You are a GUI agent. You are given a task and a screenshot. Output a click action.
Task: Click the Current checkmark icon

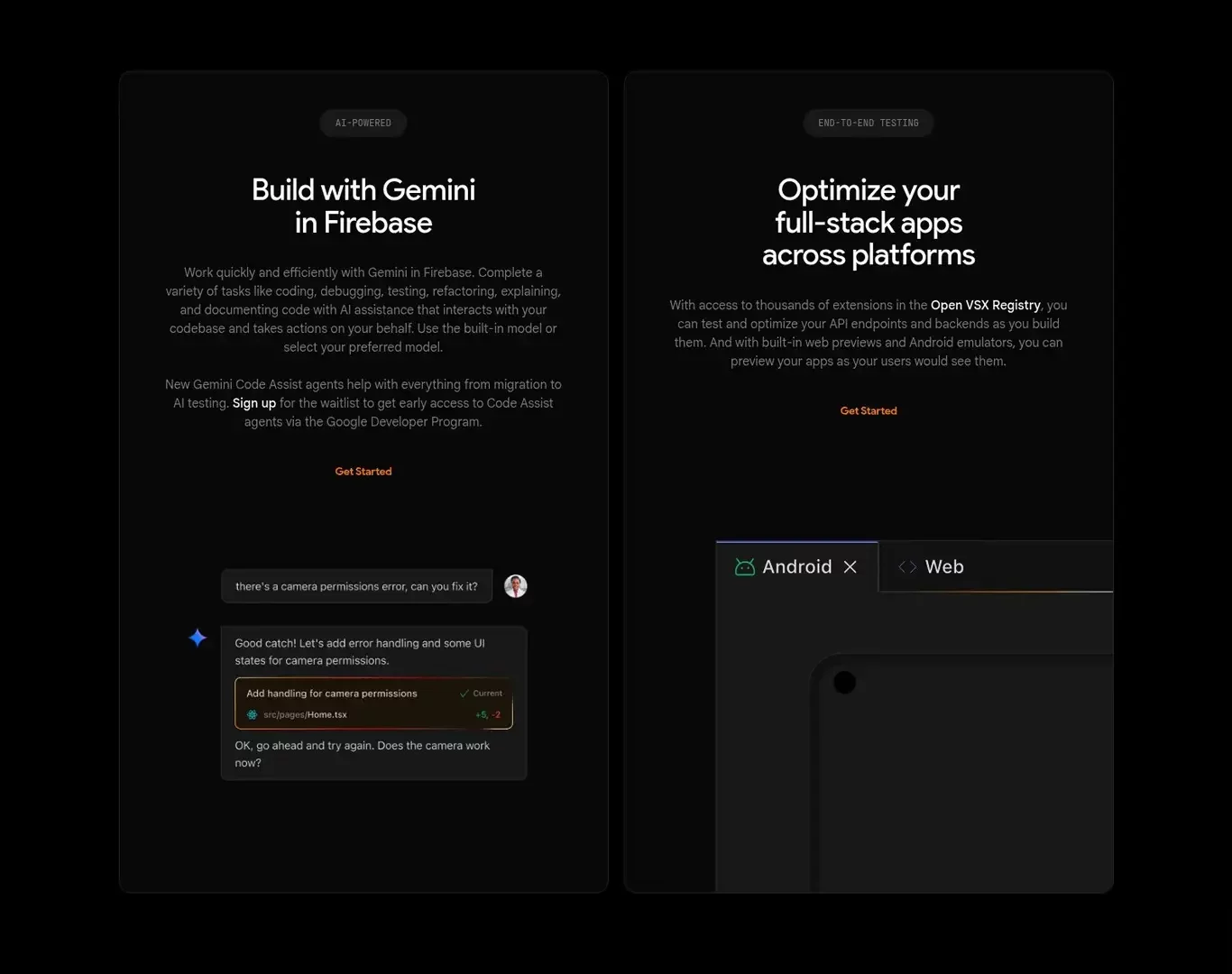tap(464, 694)
